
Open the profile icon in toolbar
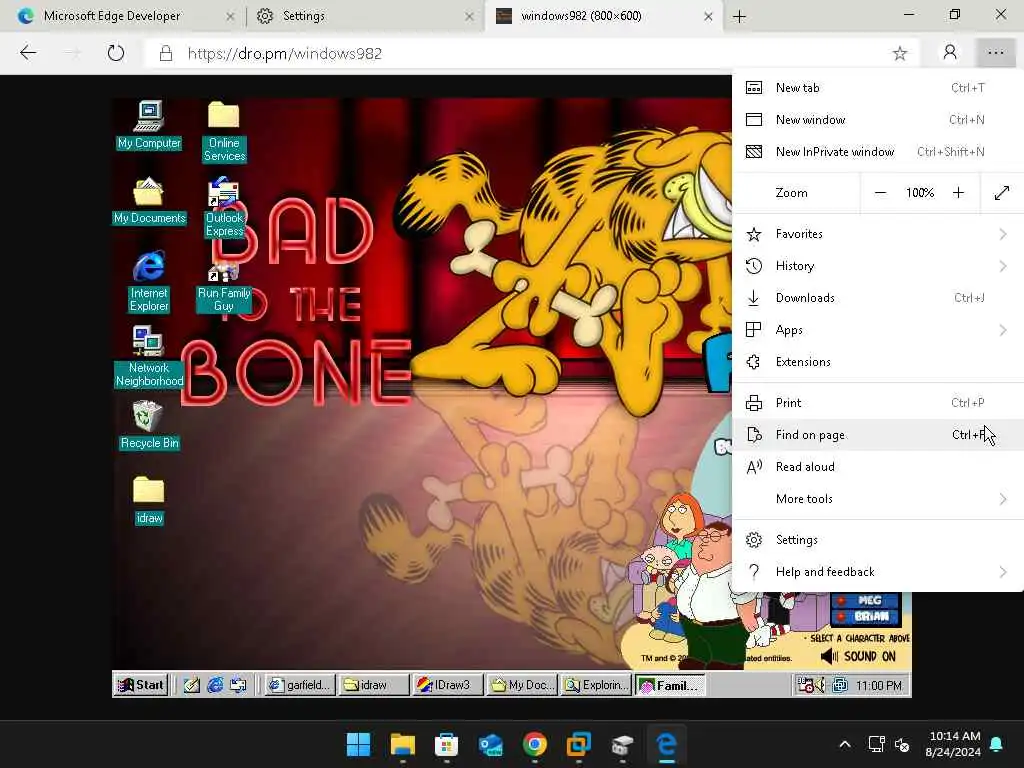pyautogui.click(x=950, y=53)
